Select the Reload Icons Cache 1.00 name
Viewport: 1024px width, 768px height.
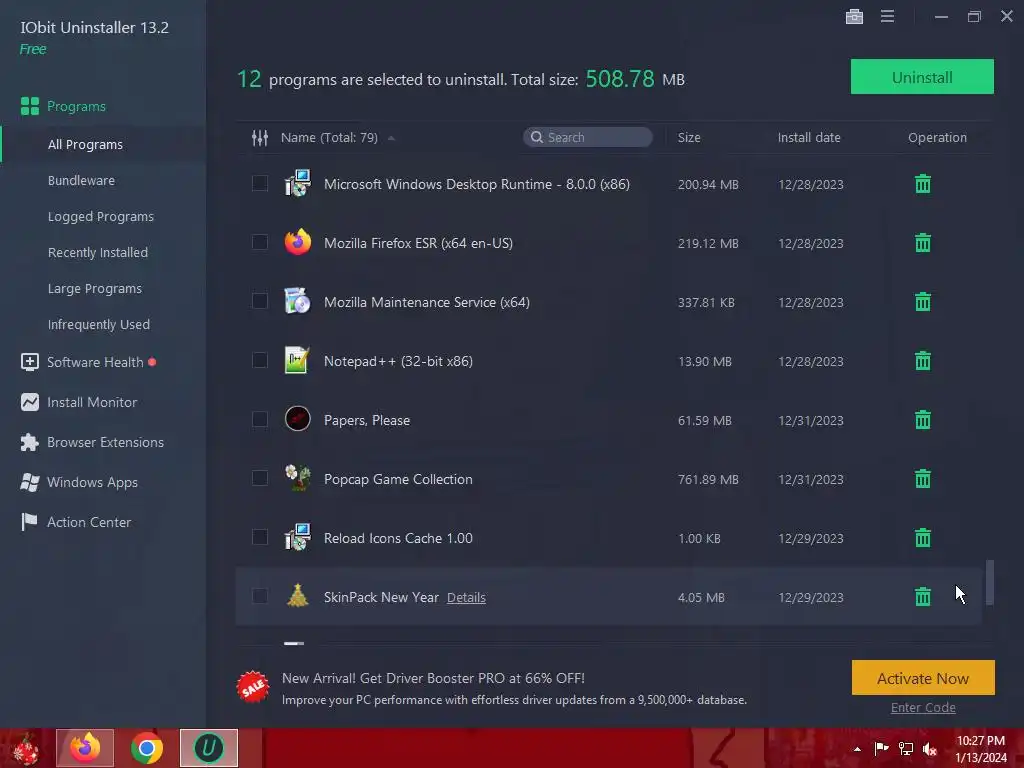coord(398,538)
